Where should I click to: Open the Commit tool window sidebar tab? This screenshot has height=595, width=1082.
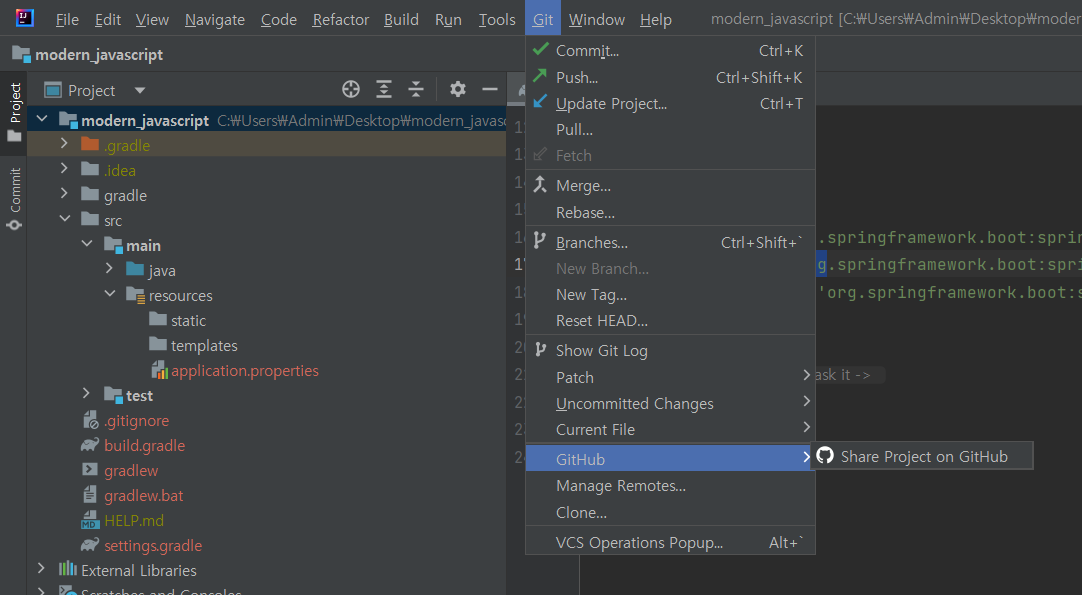point(15,198)
